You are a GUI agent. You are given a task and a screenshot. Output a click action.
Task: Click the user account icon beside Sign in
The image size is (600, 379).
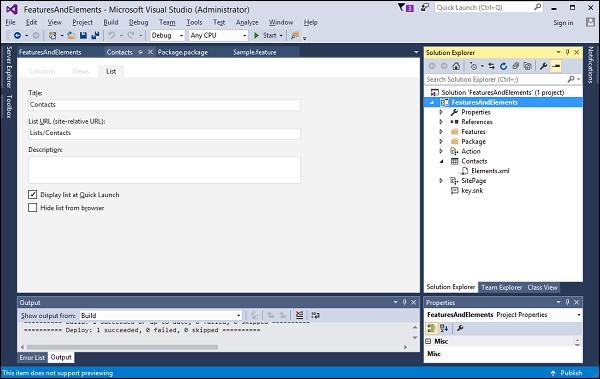pyautogui.click(x=590, y=22)
